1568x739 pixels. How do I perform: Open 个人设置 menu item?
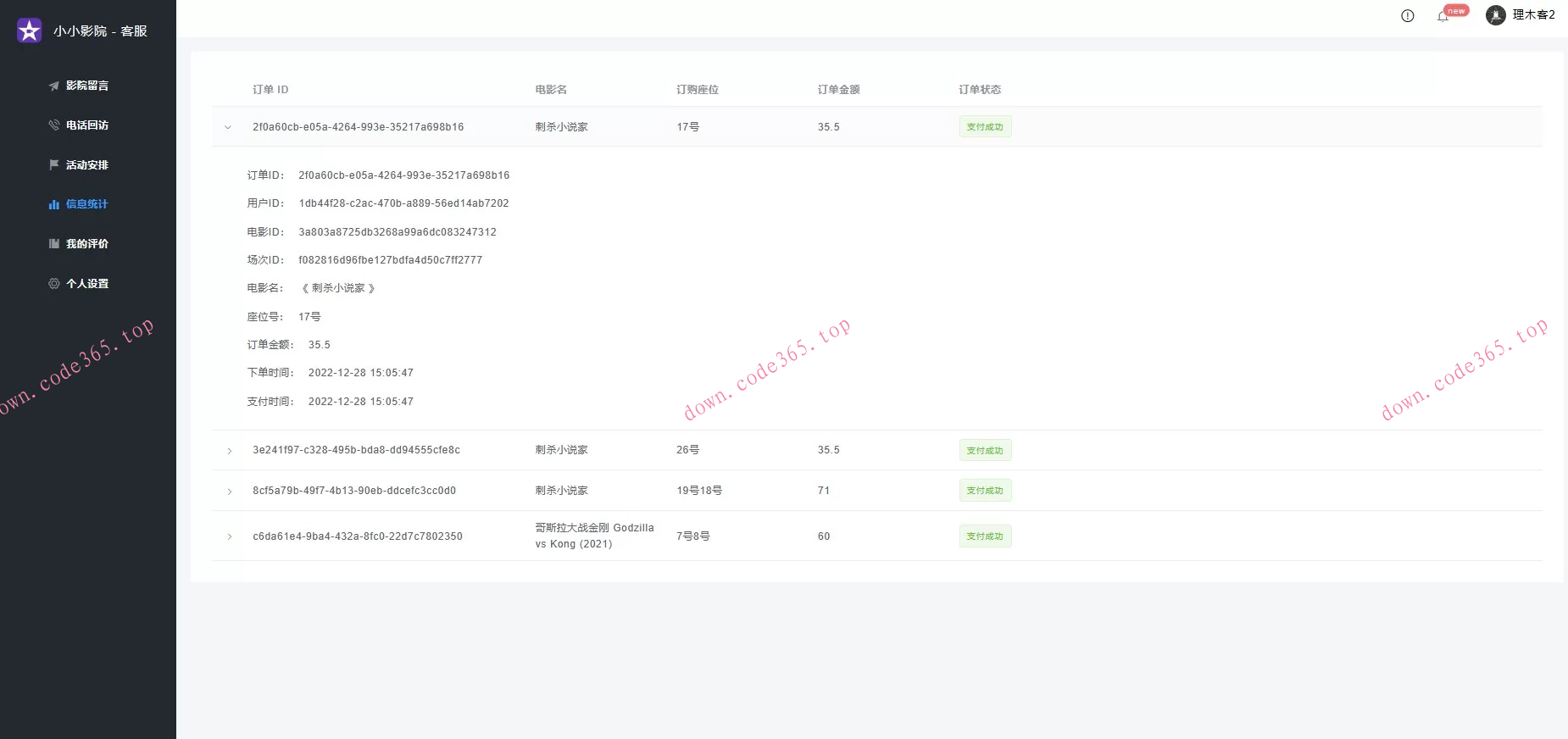point(88,284)
